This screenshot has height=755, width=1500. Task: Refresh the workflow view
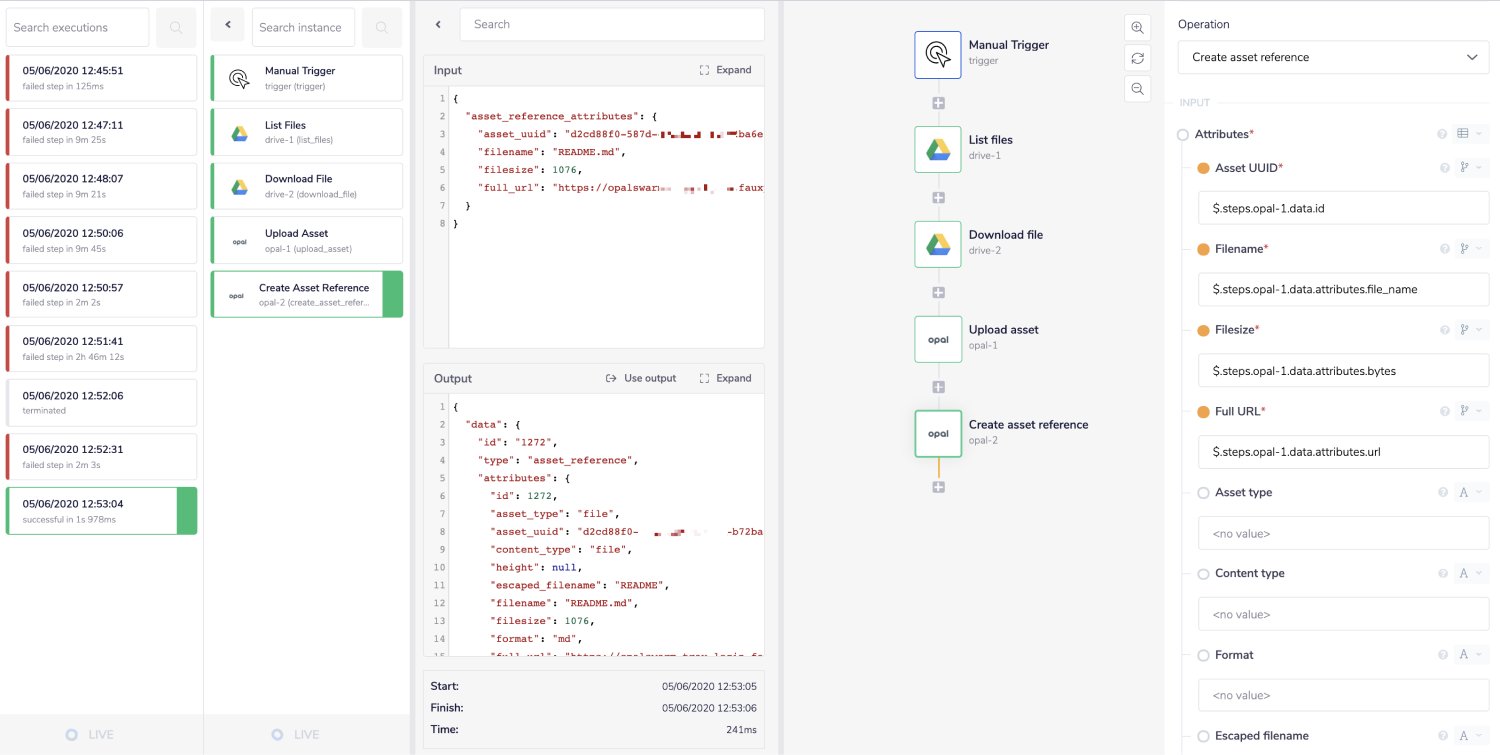pos(1137,58)
